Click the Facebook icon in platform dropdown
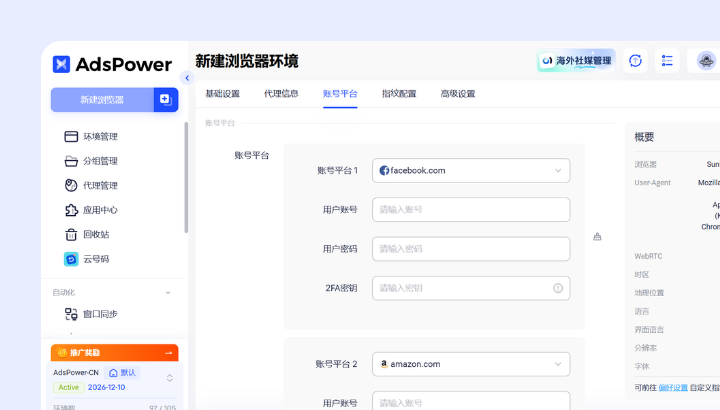 coord(384,171)
